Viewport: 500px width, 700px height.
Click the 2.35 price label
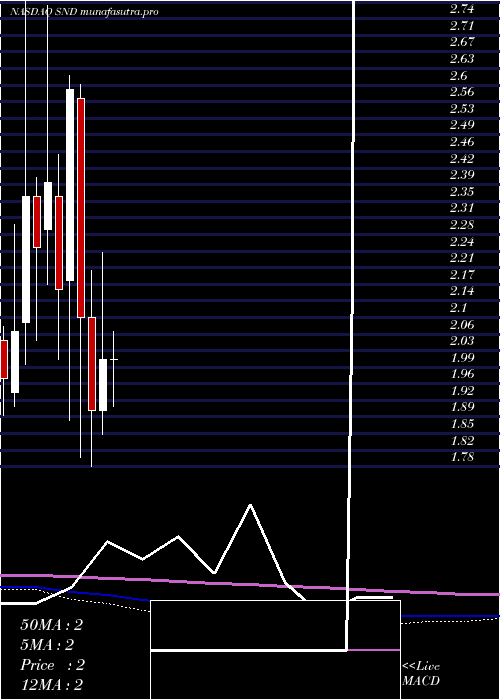[x=462, y=192]
